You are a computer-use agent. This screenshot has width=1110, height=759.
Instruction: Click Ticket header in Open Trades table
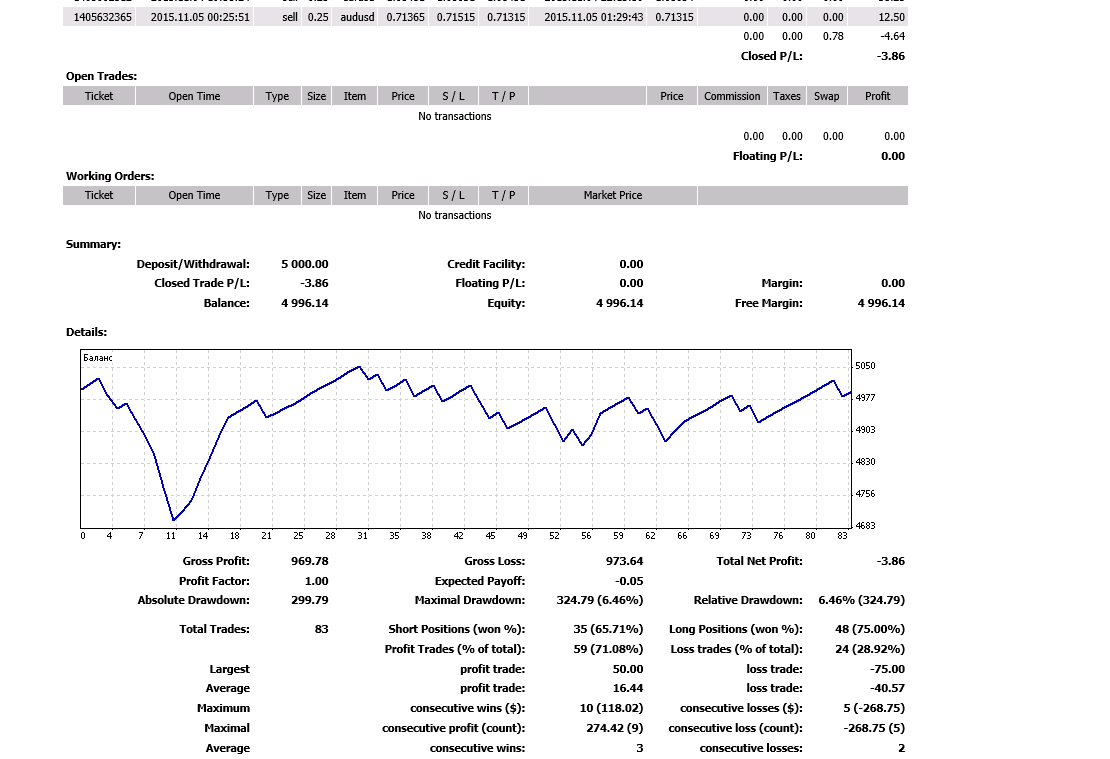pos(99,96)
